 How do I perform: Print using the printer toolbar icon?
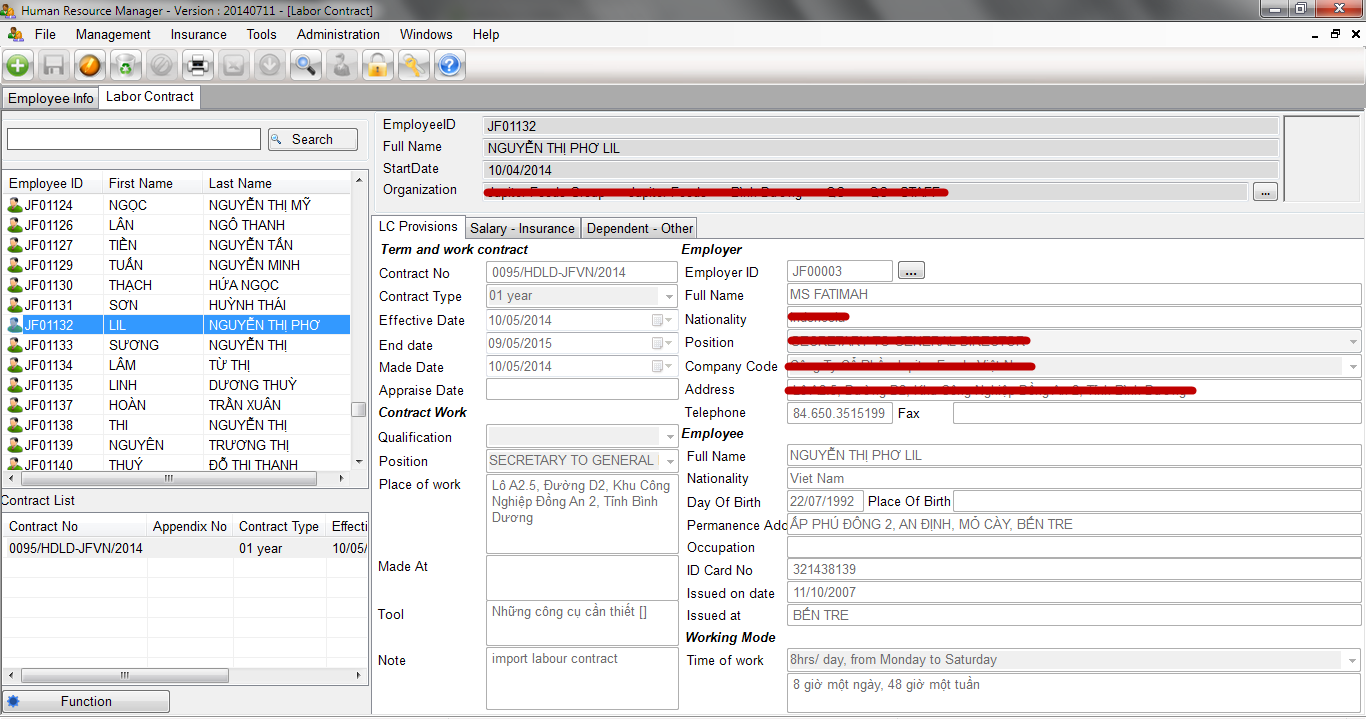(x=197, y=66)
